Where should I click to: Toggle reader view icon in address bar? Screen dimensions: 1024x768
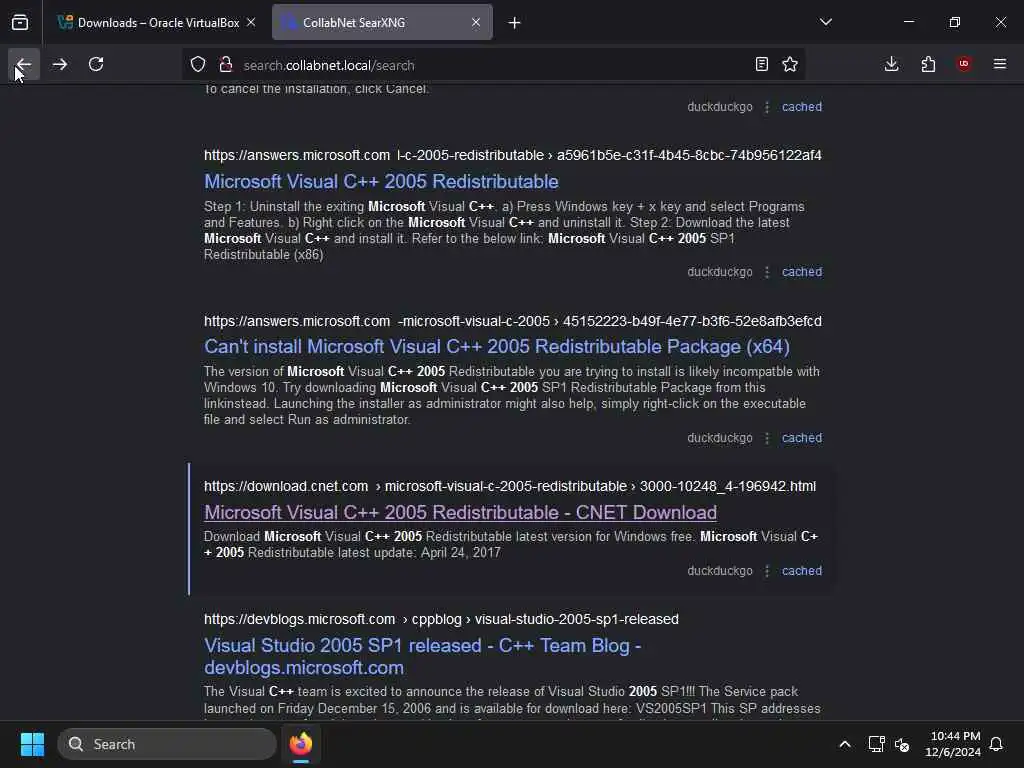[761, 65]
